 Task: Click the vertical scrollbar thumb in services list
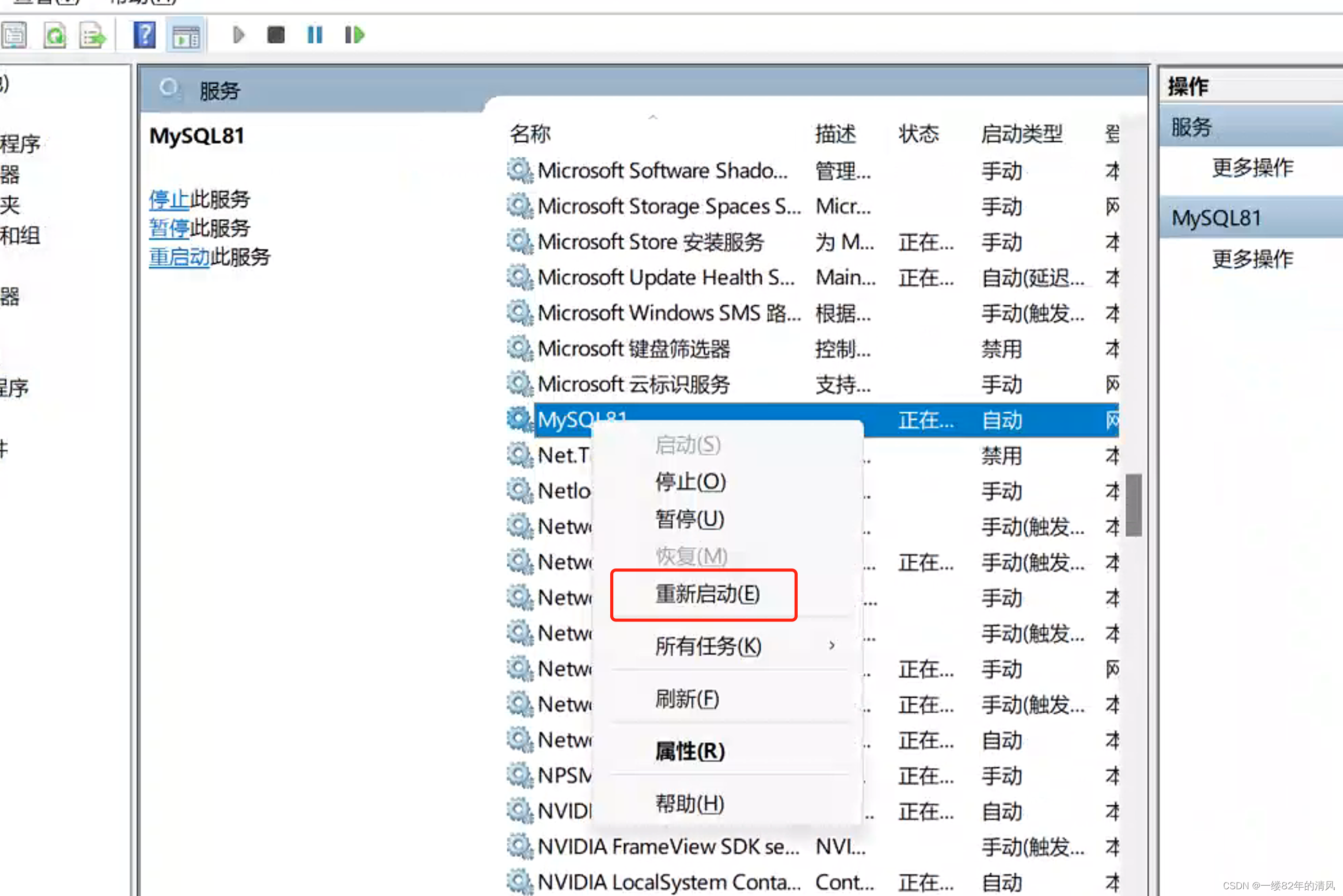(x=1134, y=505)
